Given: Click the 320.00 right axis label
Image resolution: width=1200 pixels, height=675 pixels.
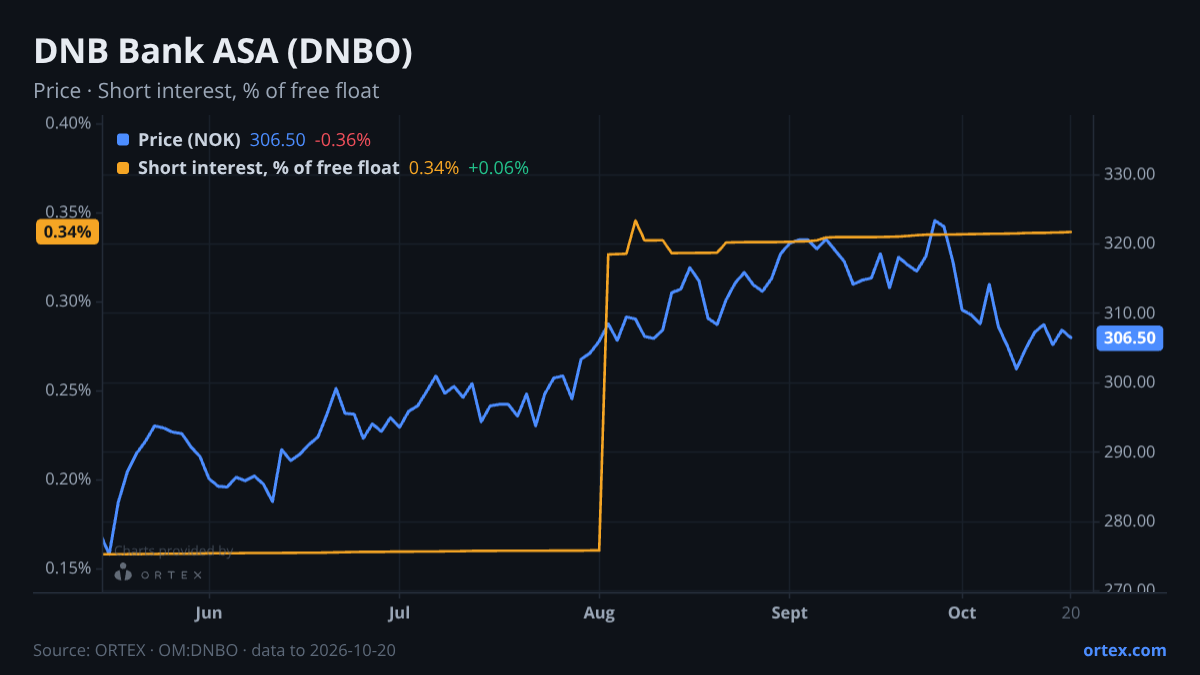Looking at the screenshot, I should click(1130, 243).
